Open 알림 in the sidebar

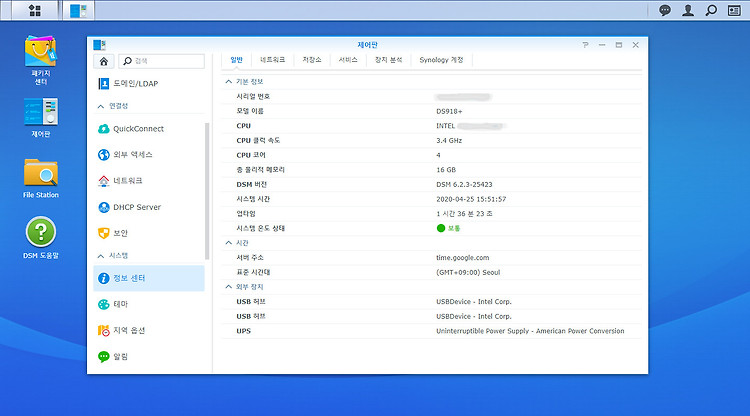149,356
